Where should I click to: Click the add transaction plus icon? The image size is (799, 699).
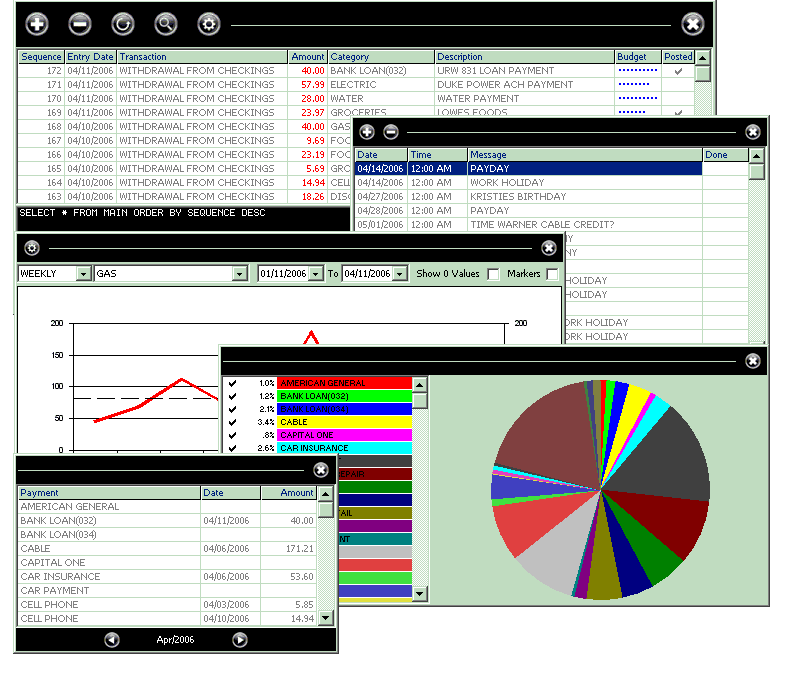click(x=37, y=24)
